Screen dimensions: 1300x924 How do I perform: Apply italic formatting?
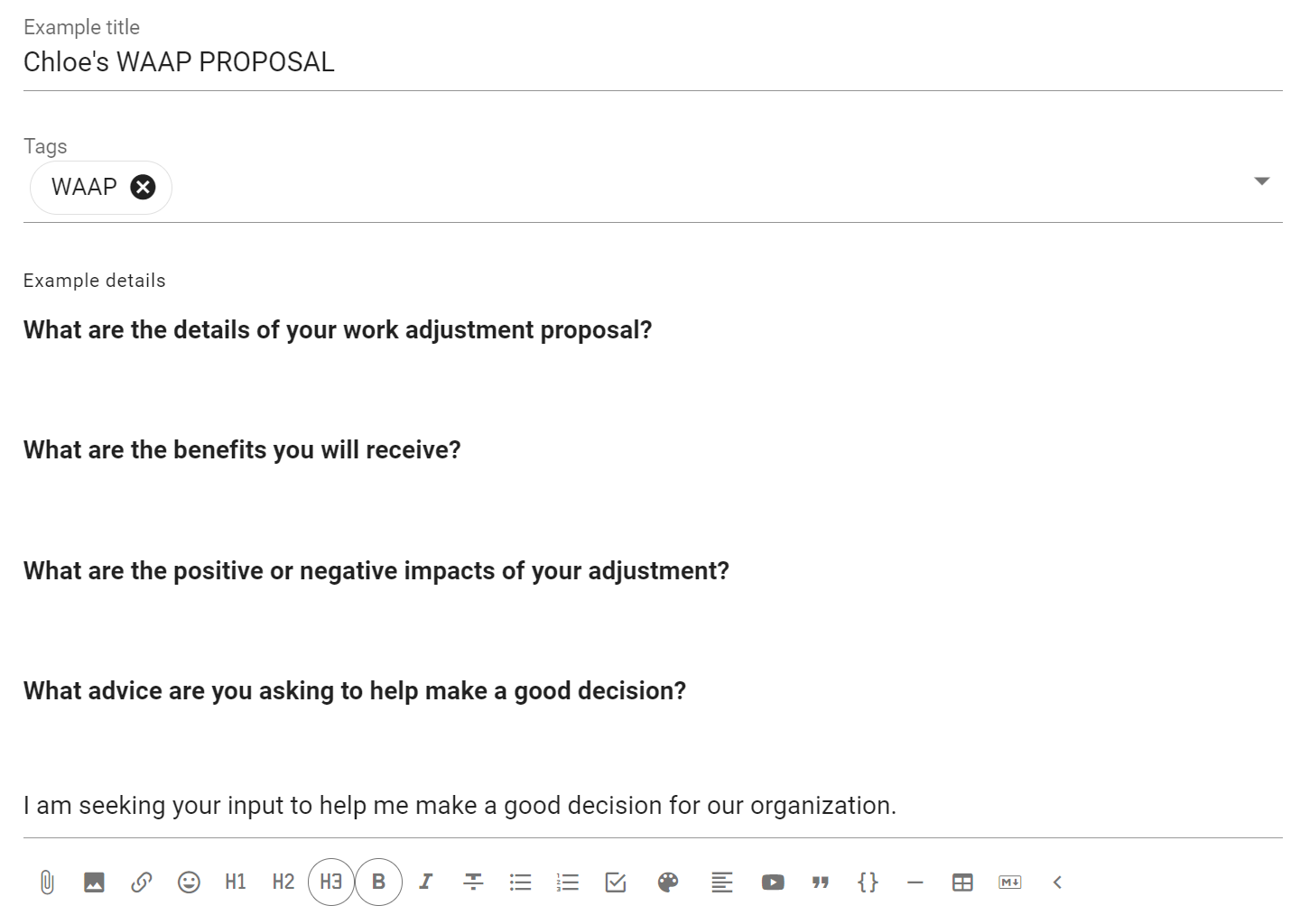point(426,882)
